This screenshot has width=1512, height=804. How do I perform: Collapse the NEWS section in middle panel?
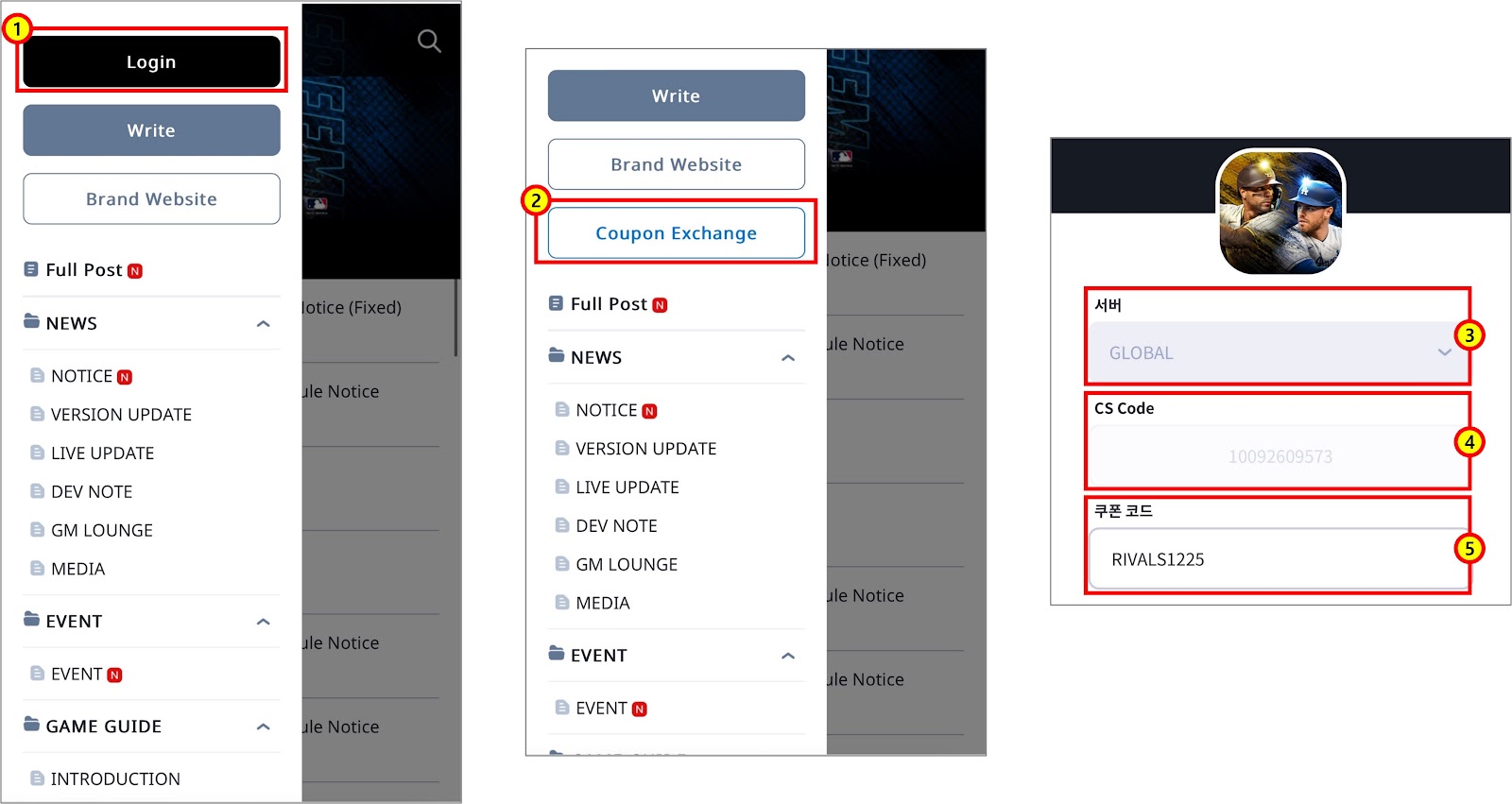[788, 358]
